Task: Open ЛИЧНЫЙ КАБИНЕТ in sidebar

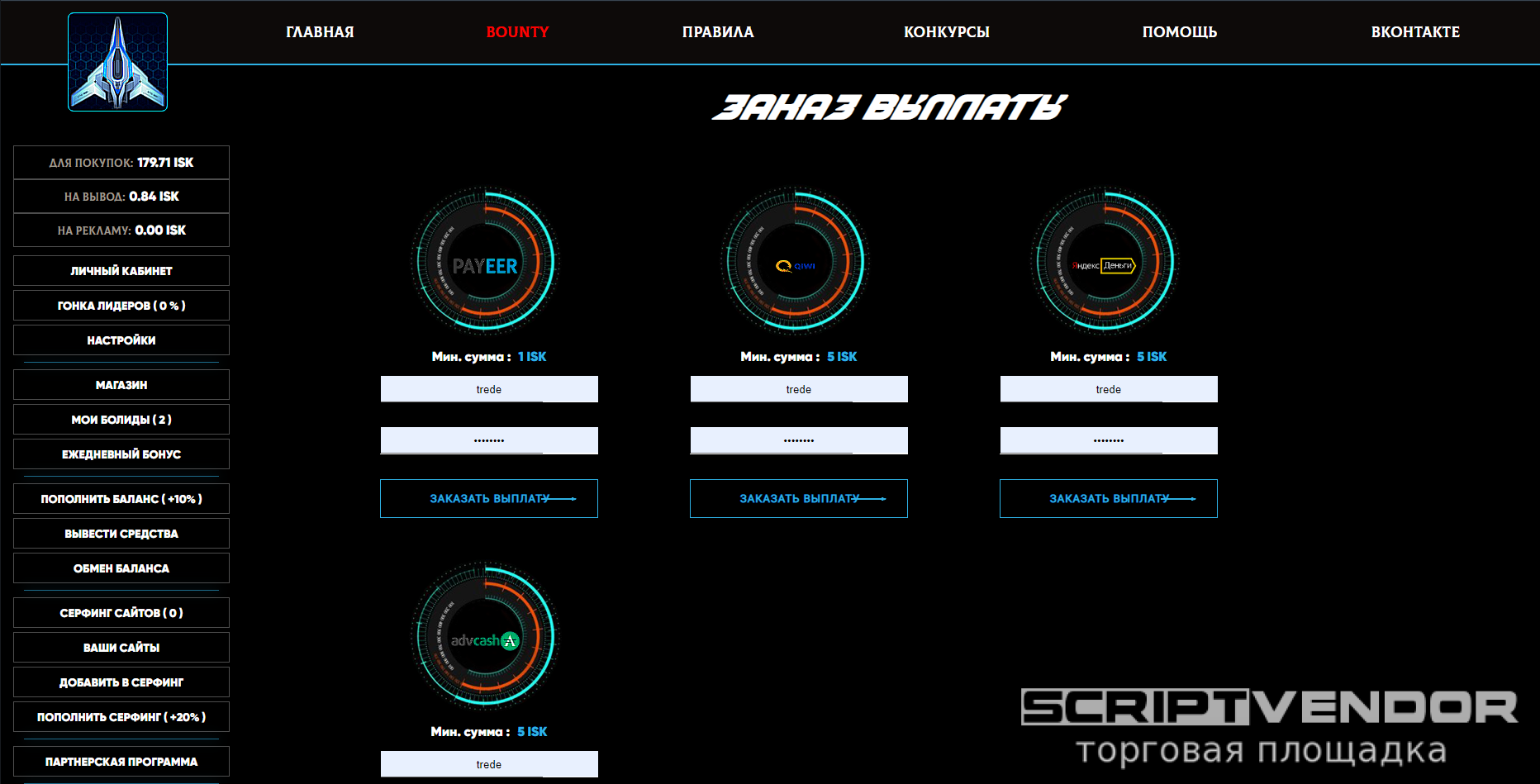Action: point(121,271)
